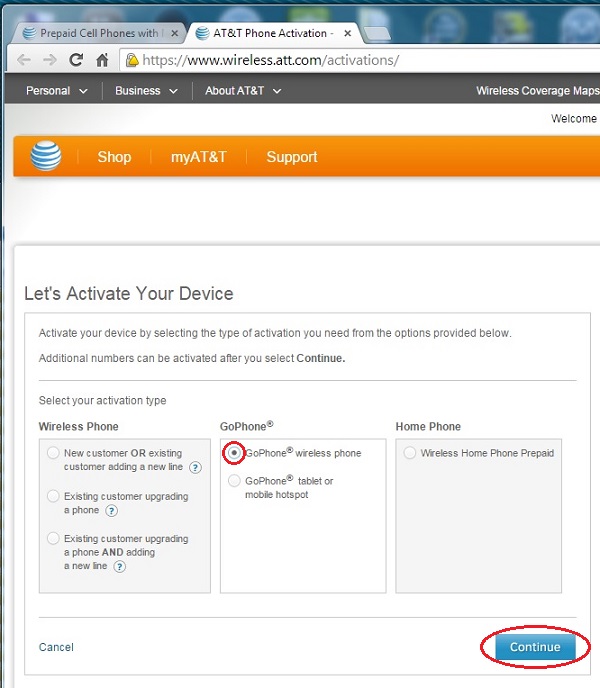This screenshot has width=600, height=688.
Task: Close the Prepaid Cell Phones tab
Action: 175,33
